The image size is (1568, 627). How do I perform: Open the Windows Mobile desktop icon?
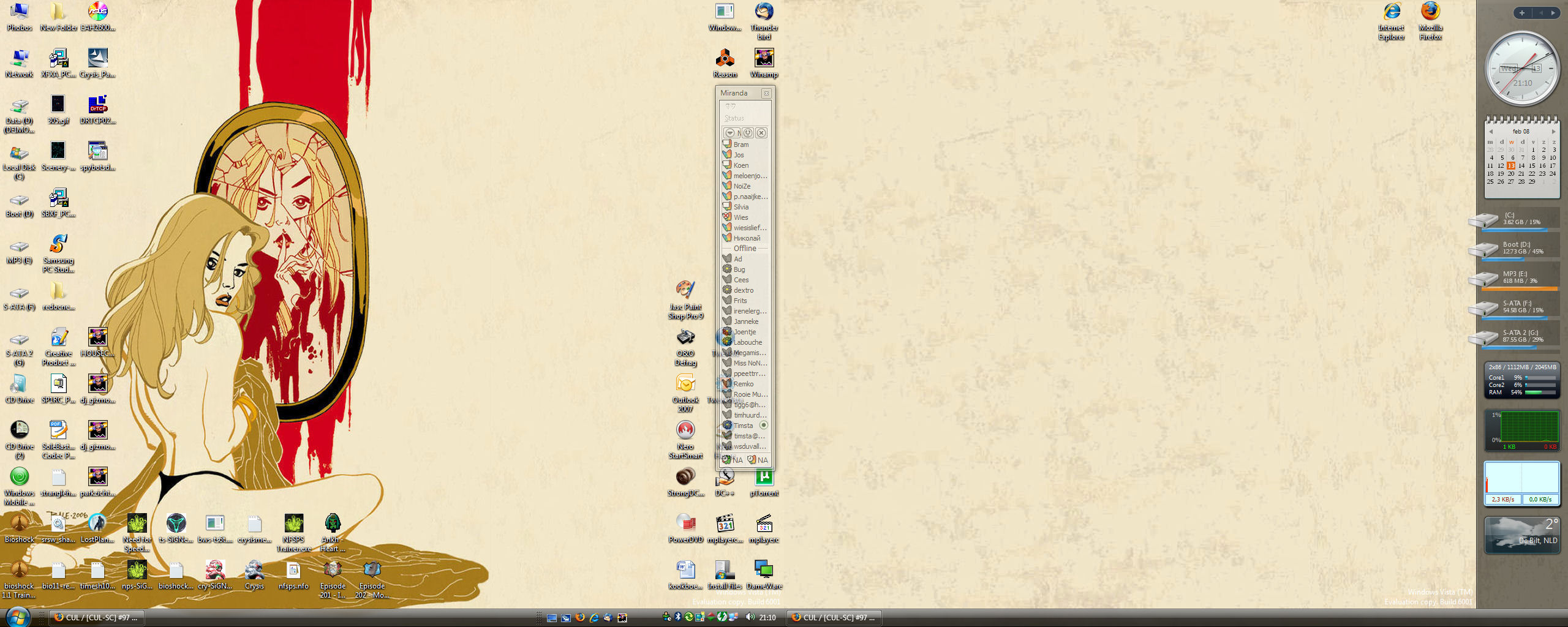click(x=19, y=486)
